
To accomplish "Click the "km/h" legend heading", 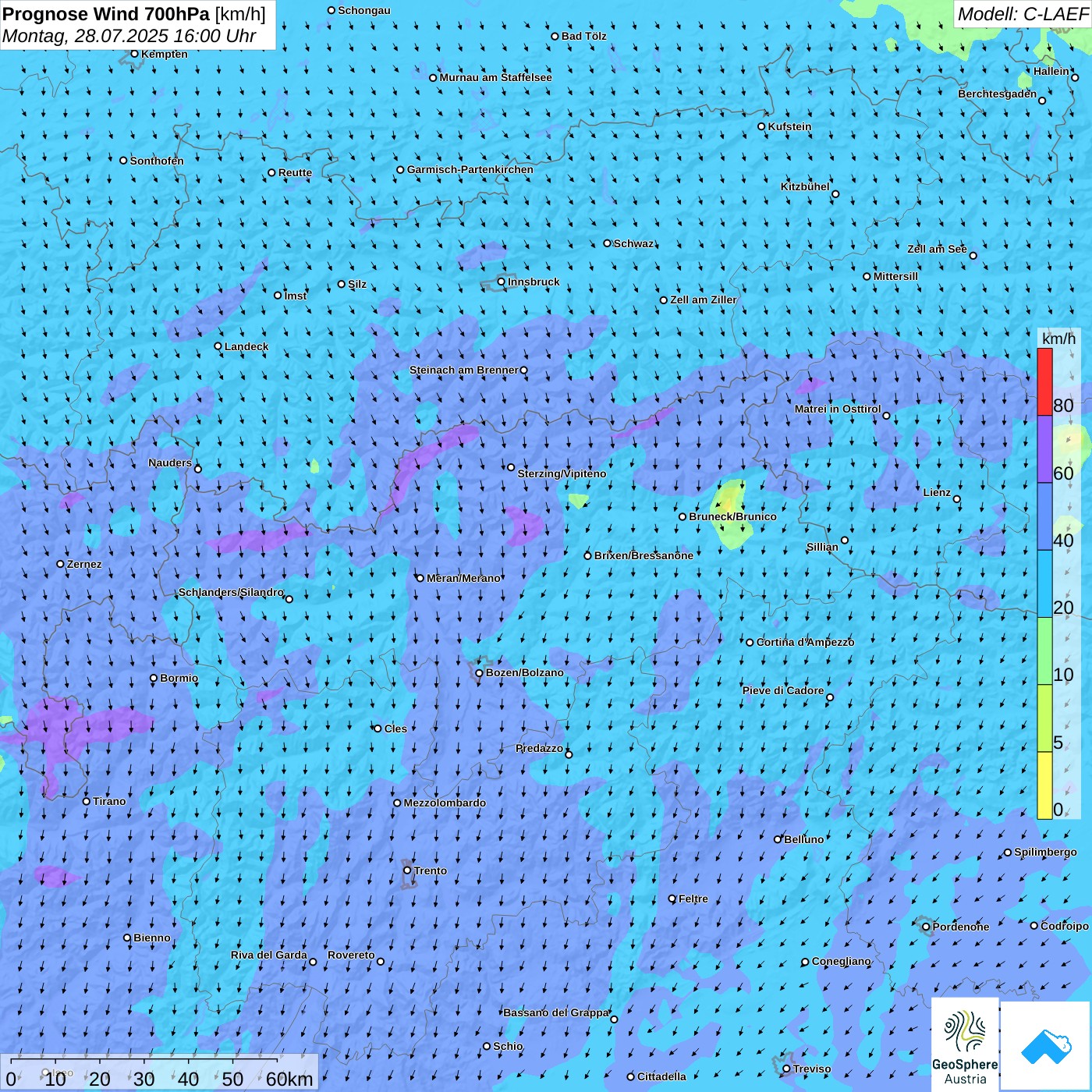I will pyautogui.click(x=1058, y=339).
